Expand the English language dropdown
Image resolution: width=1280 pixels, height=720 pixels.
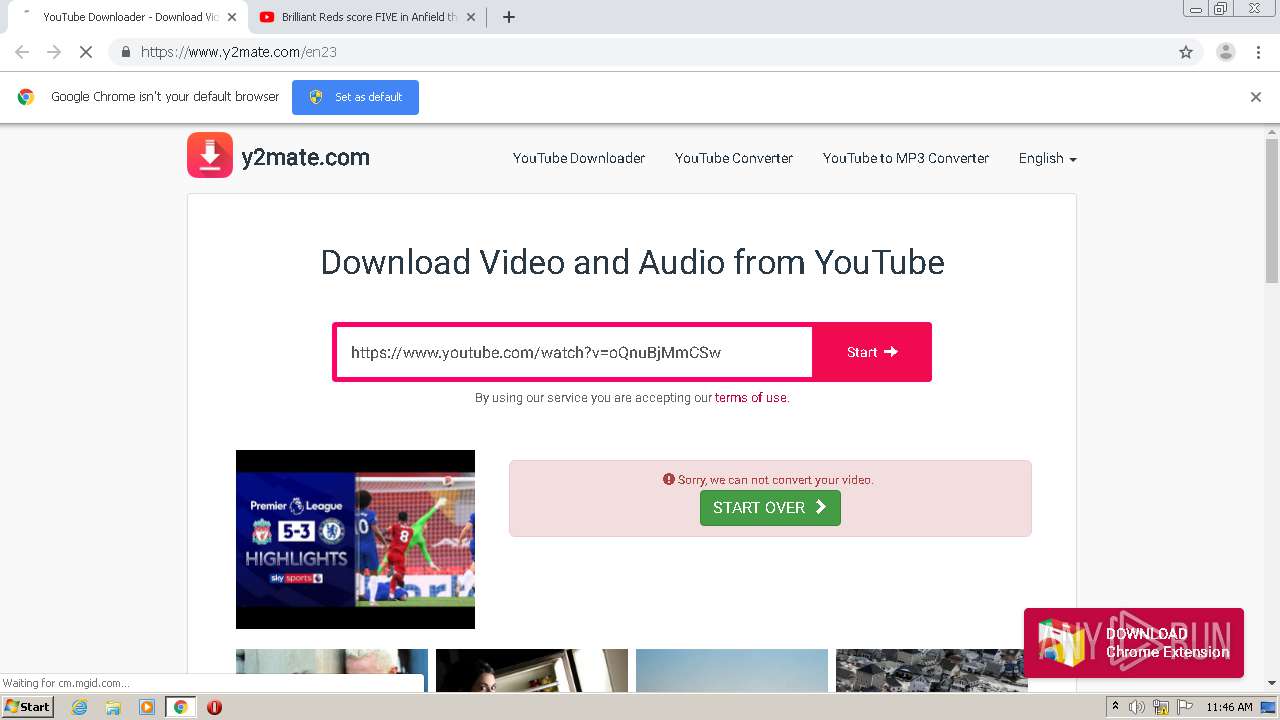[1047, 158]
